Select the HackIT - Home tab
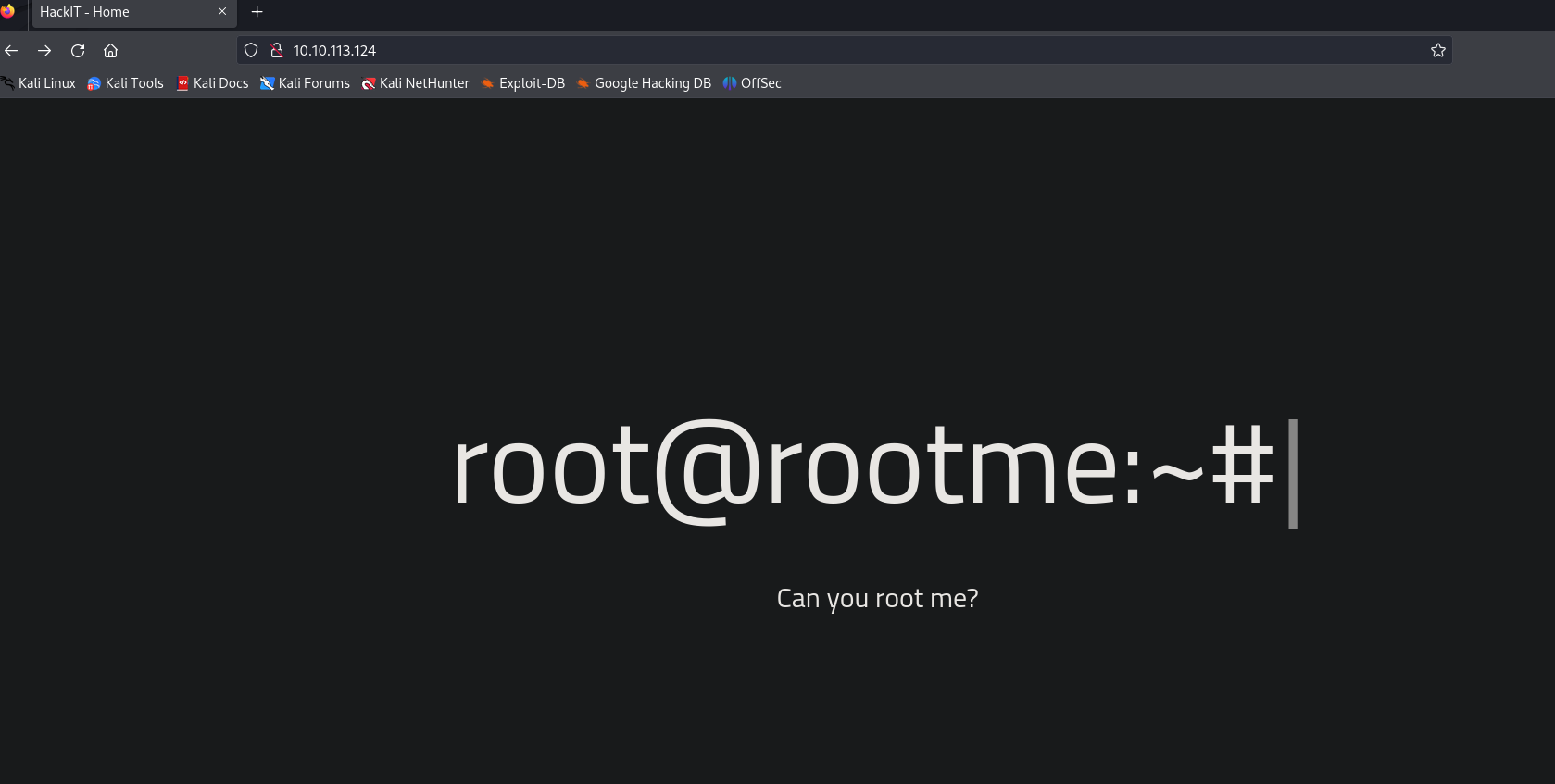1555x784 pixels. click(120, 12)
